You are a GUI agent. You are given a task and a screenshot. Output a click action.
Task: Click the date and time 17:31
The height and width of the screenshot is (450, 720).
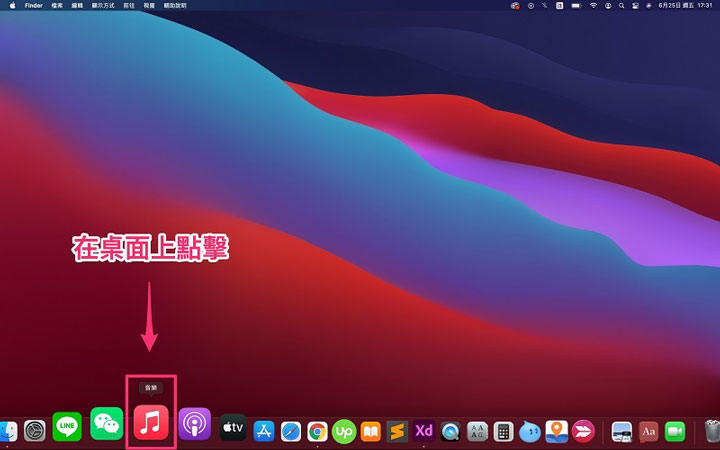[x=685, y=6]
